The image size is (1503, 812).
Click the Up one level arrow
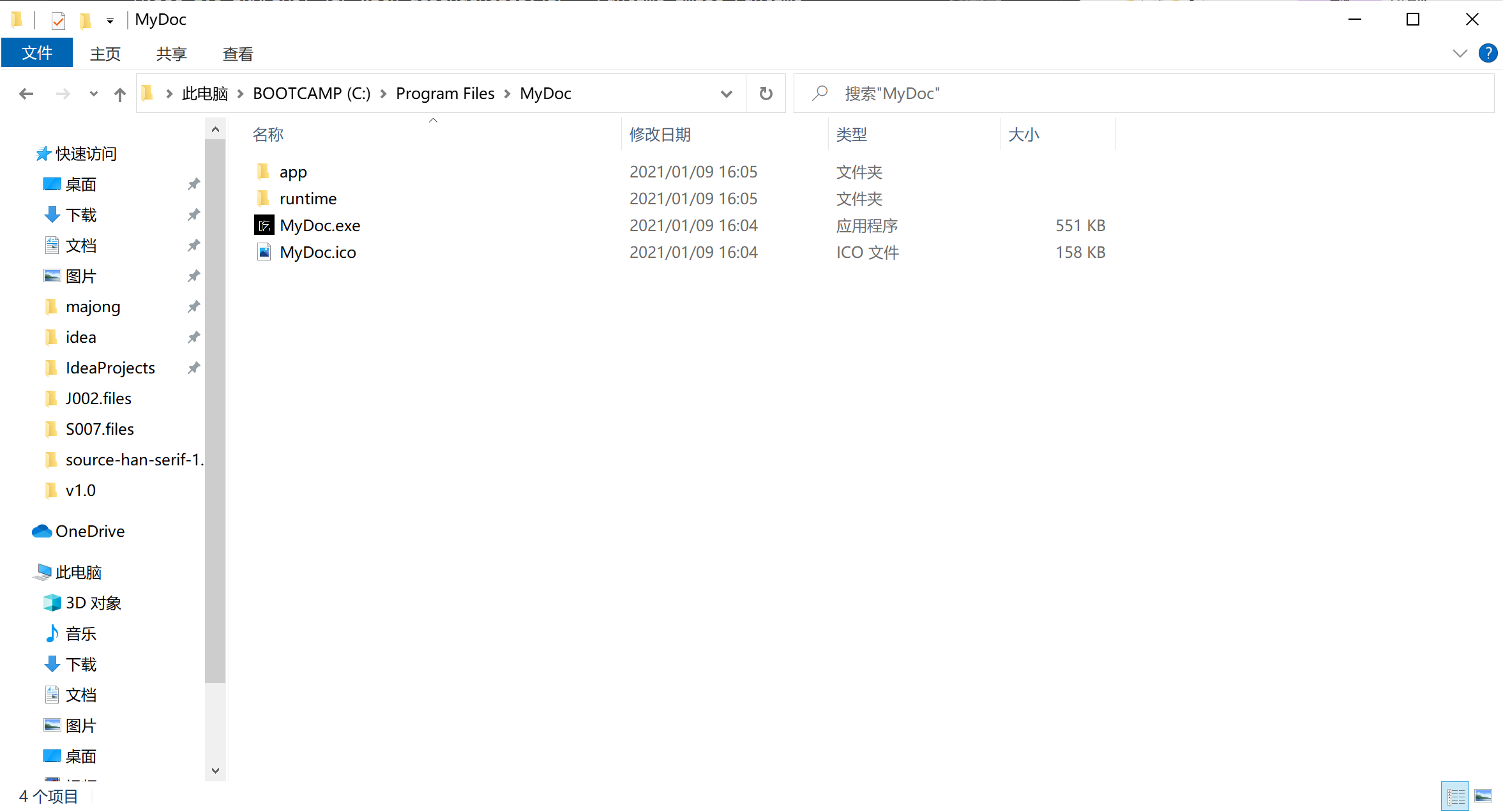119,94
